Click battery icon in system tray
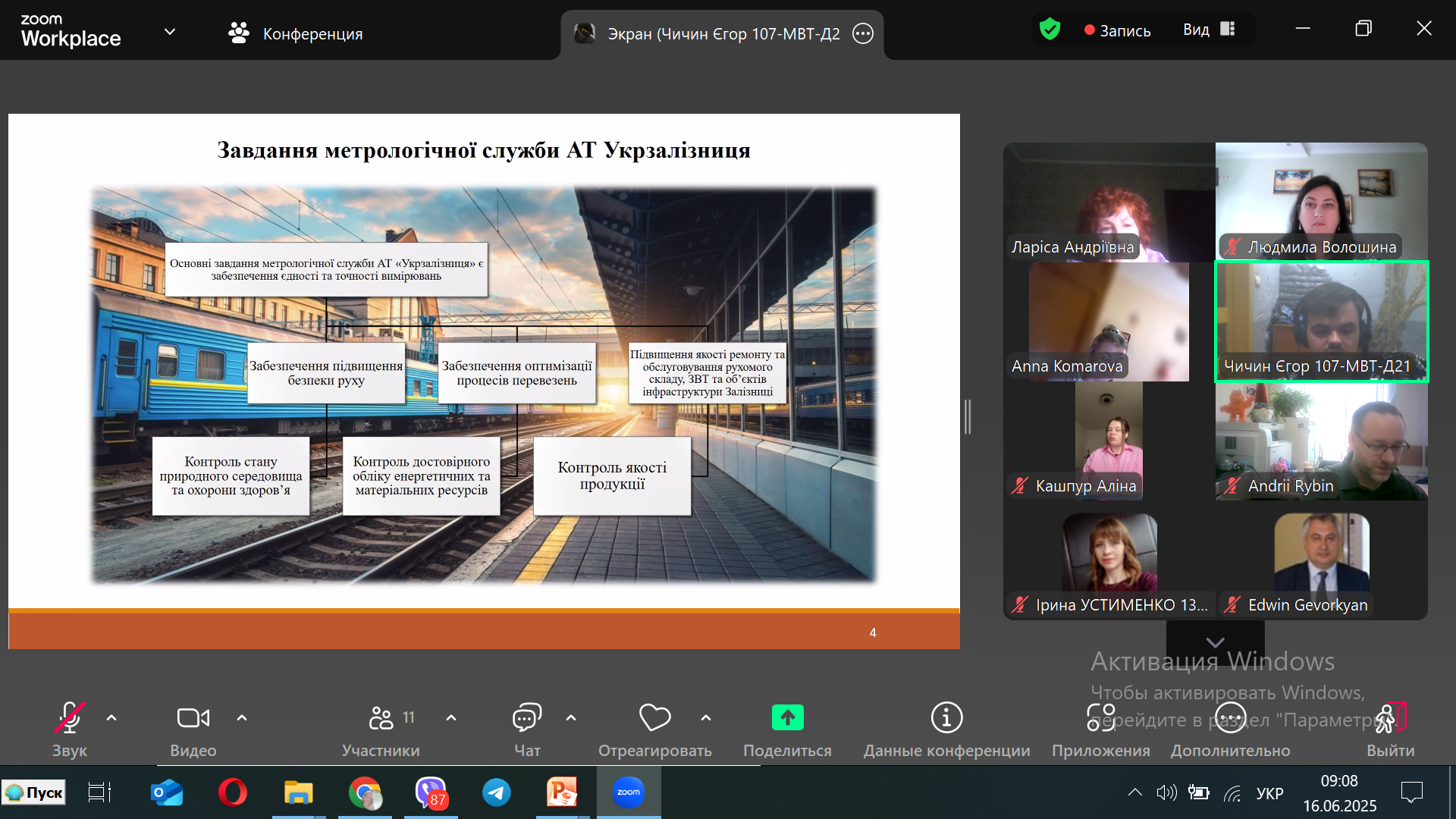The width and height of the screenshot is (1456, 819). coord(1199,792)
